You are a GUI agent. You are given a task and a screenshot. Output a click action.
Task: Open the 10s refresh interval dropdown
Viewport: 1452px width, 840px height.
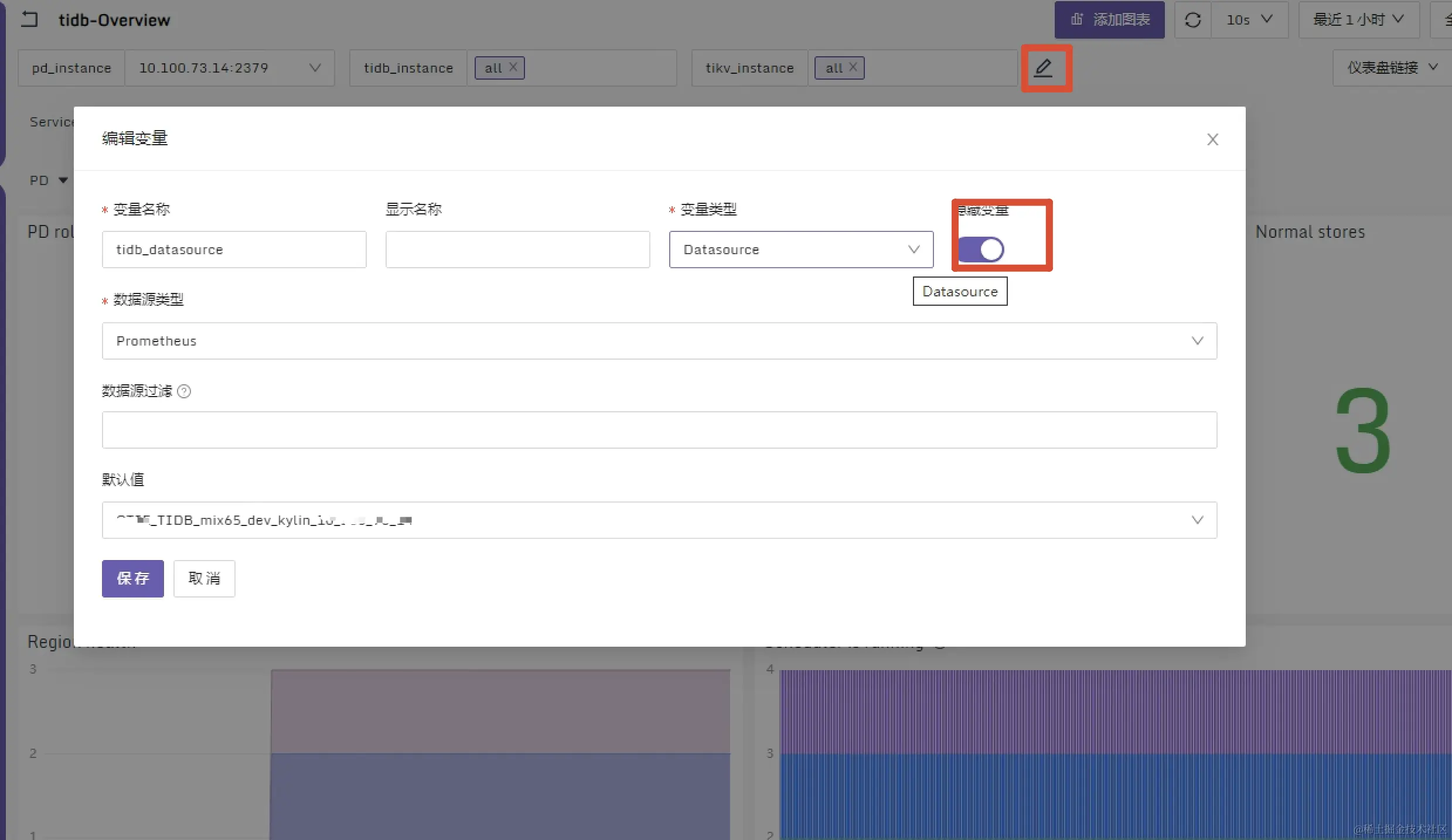click(1249, 20)
